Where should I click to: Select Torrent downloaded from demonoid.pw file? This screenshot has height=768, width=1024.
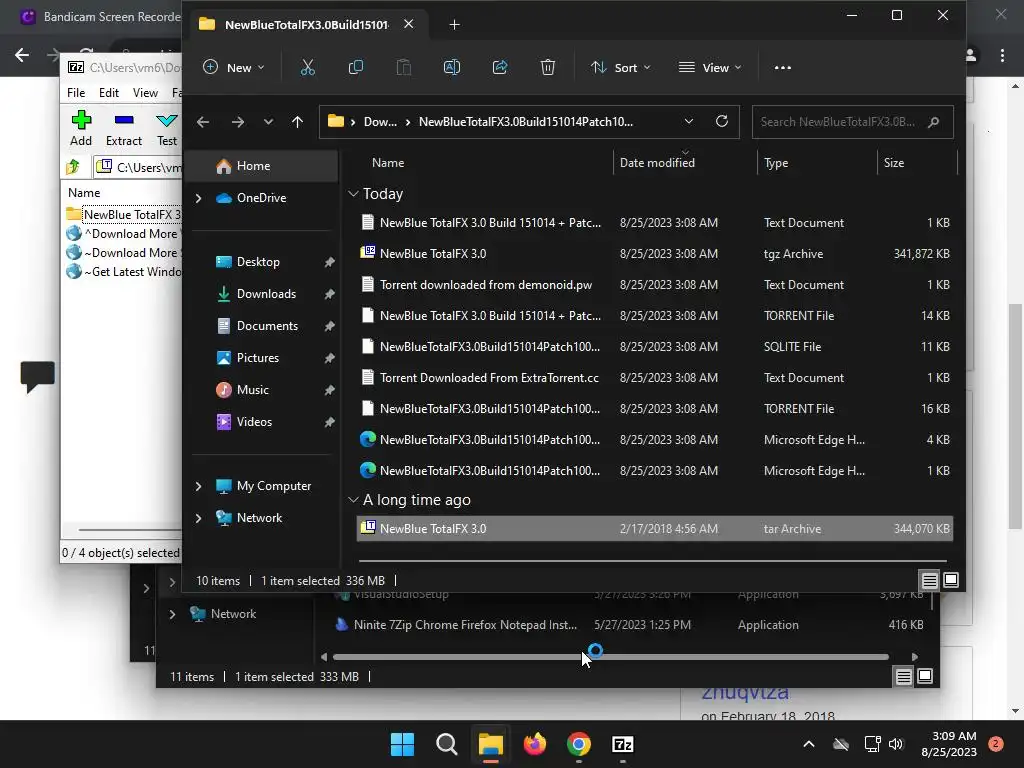[654, 285]
